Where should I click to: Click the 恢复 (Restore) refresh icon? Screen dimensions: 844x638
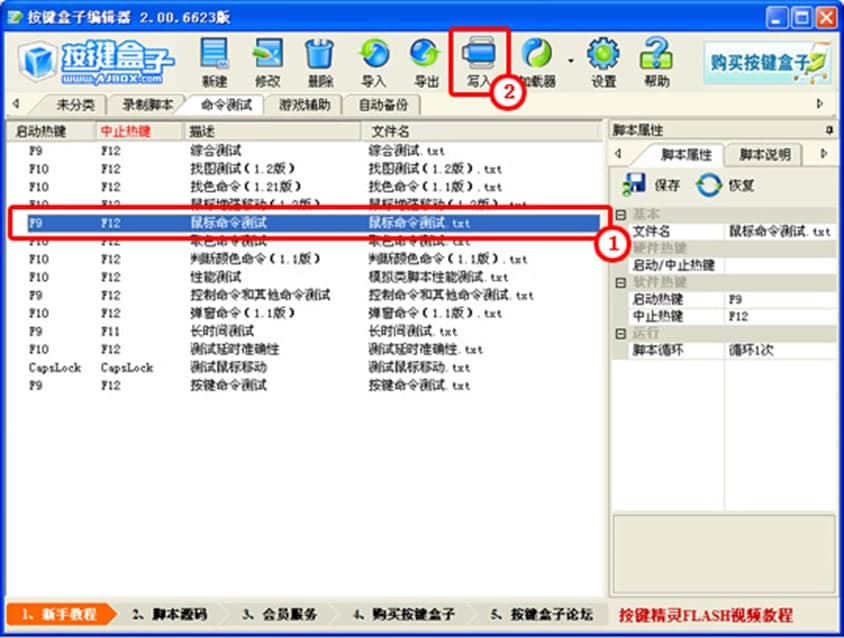(725, 185)
